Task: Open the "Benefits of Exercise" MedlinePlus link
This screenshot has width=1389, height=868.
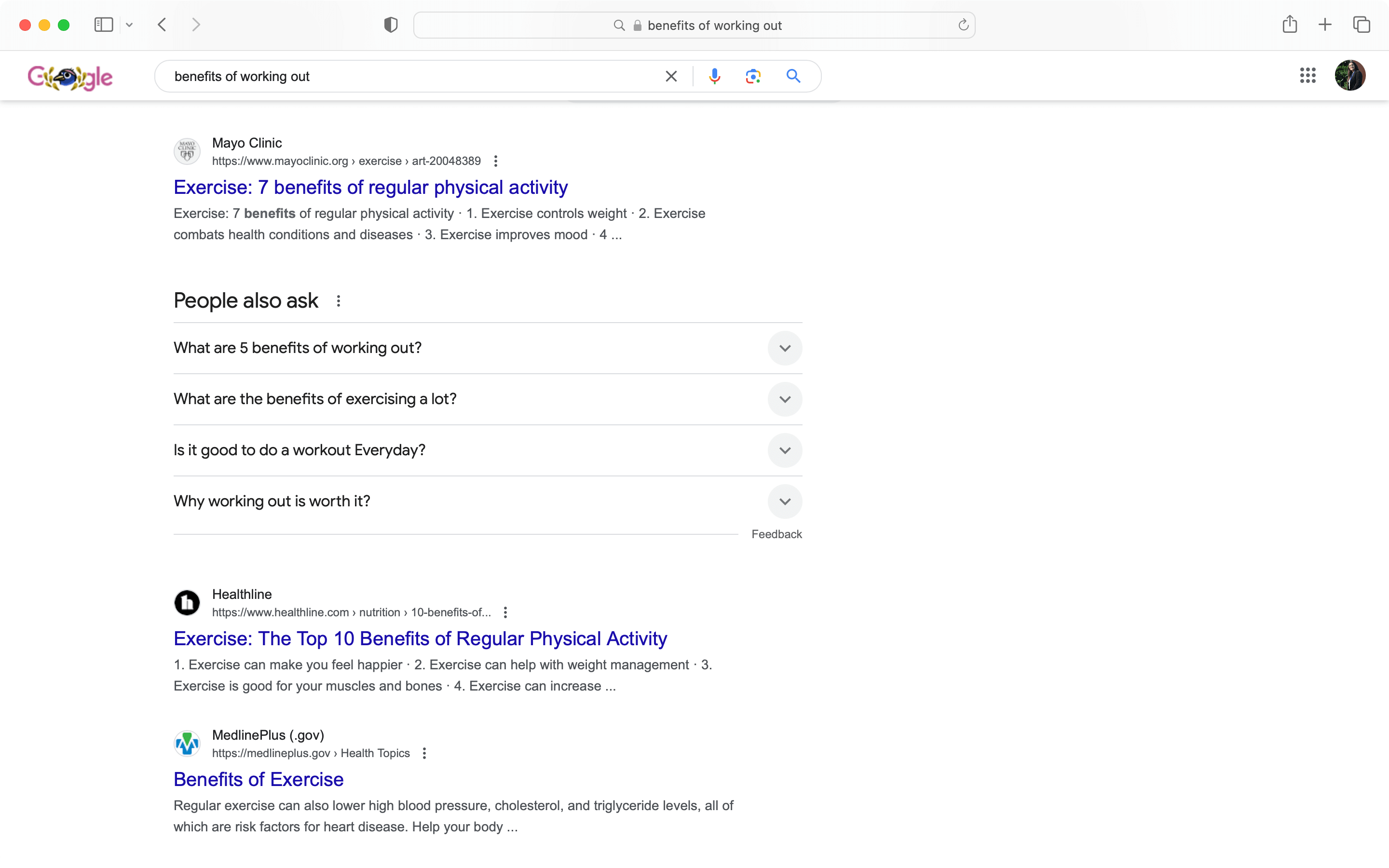Action: (259, 779)
